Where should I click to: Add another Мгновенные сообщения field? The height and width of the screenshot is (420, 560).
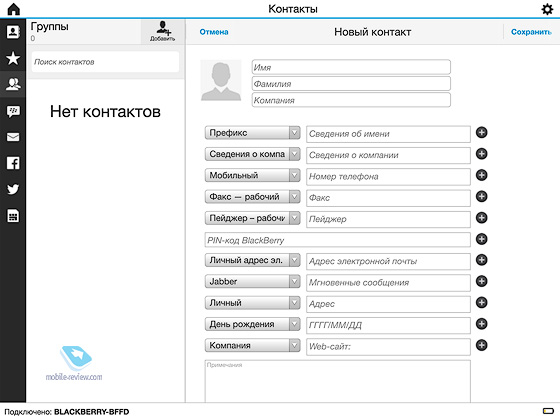coord(481,281)
